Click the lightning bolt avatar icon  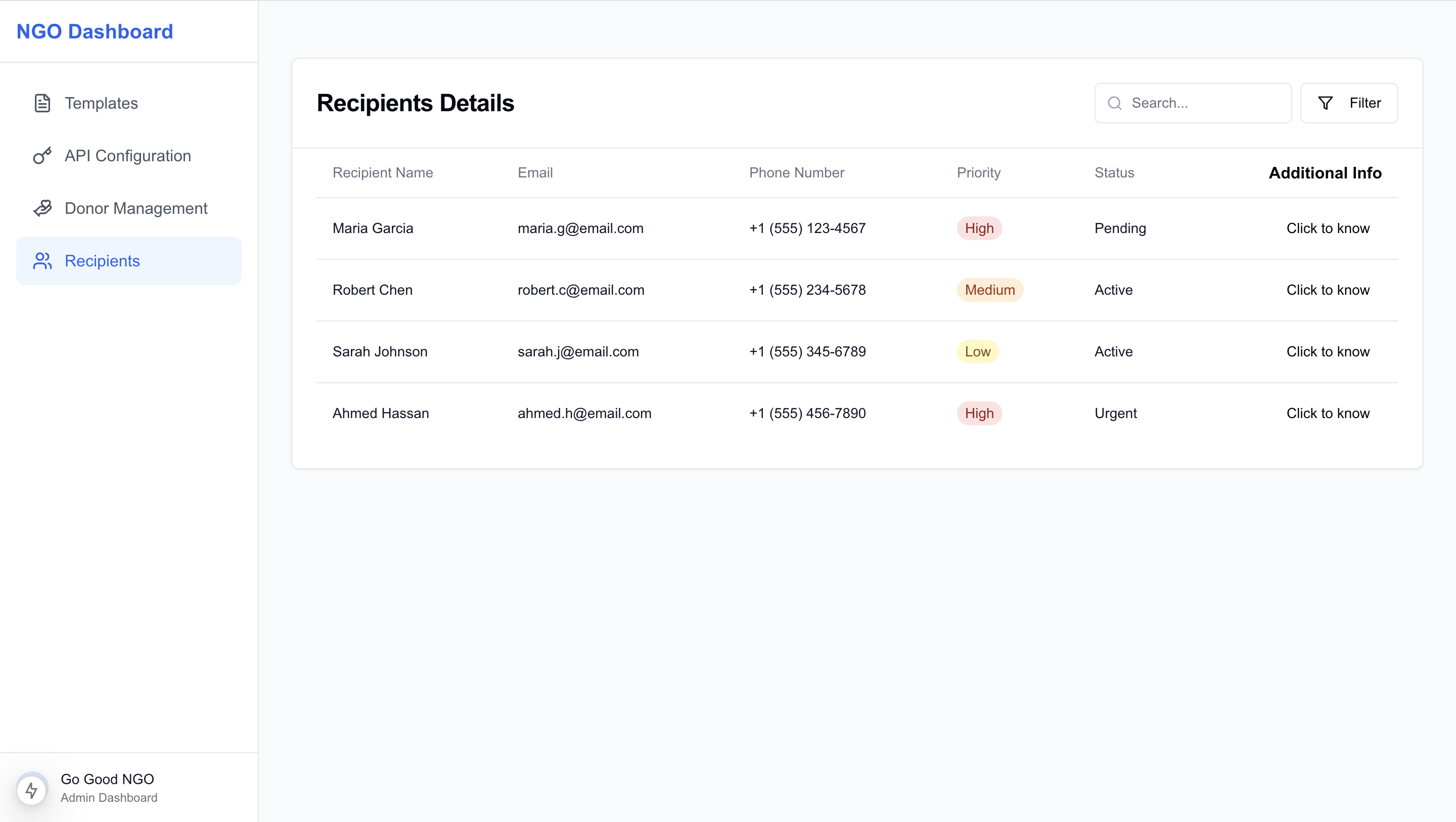(x=32, y=789)
